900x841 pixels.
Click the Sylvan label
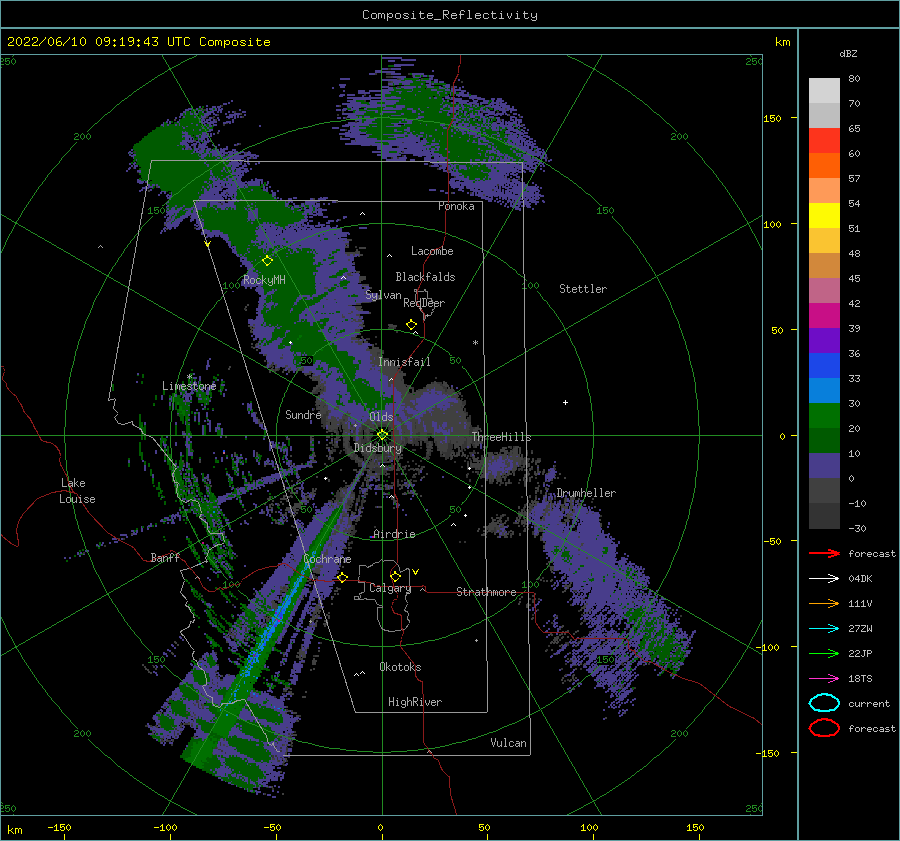point(383,295)
